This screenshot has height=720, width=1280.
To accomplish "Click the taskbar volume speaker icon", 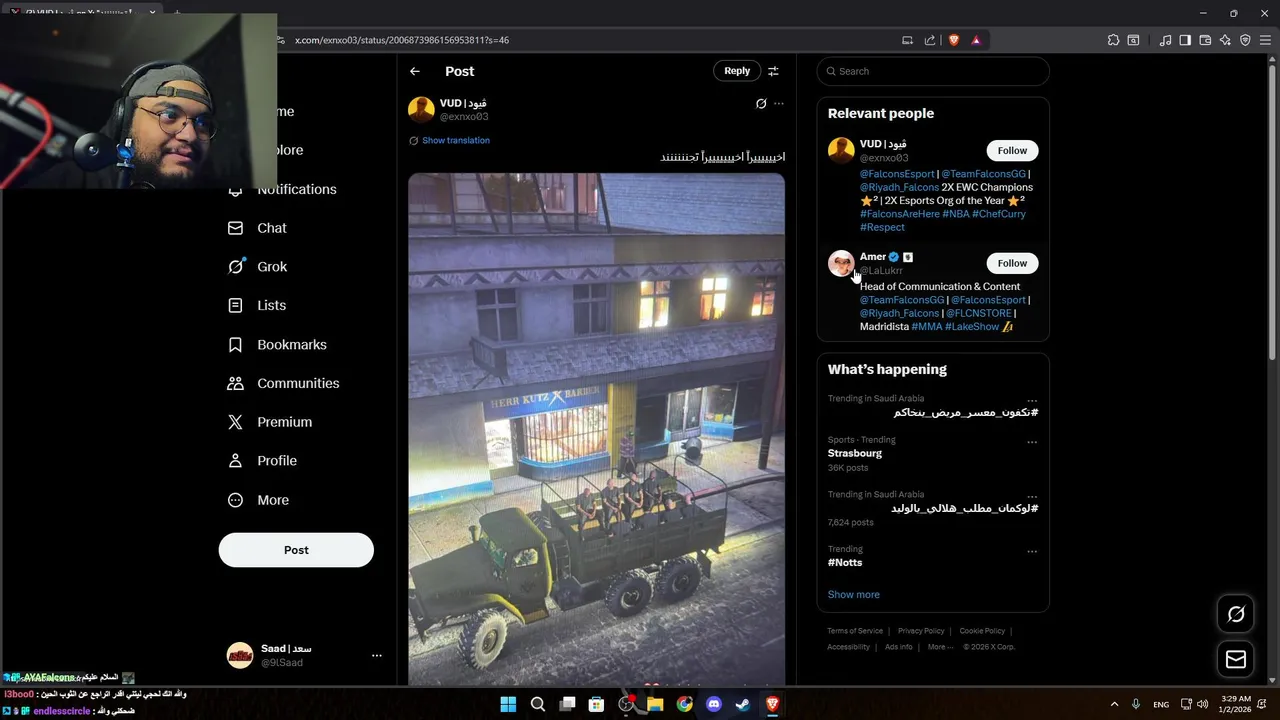I will (1202, 704).
